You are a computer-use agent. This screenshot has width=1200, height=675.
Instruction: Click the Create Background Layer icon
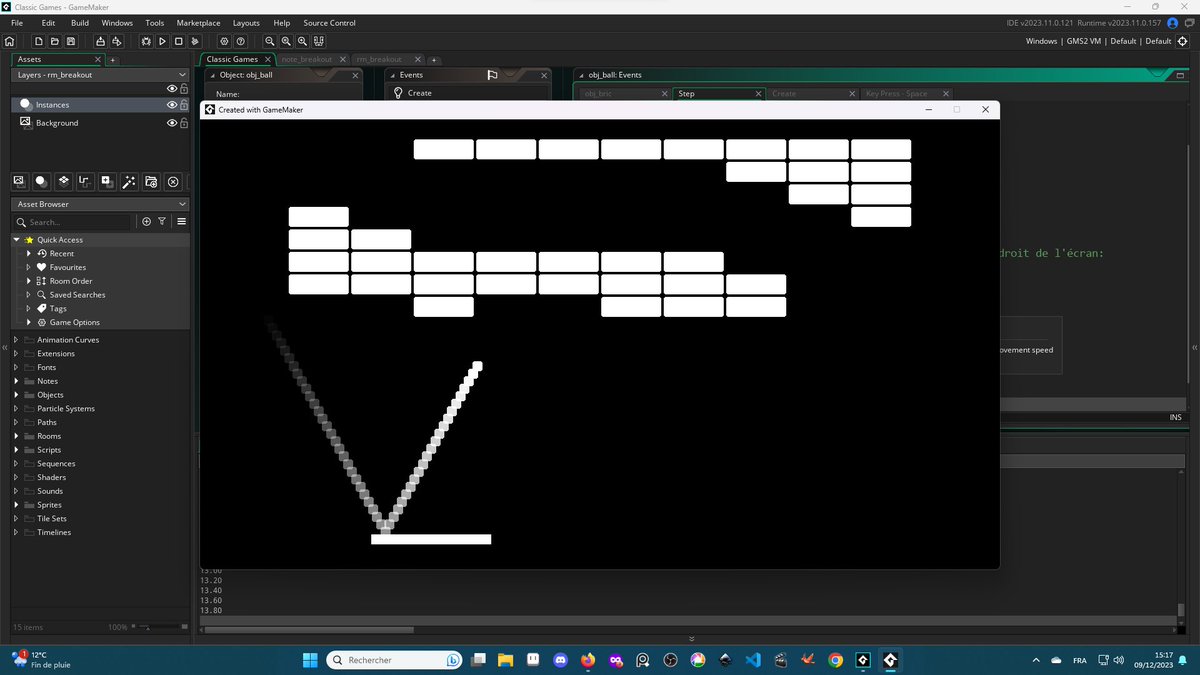pyautogui.click(x=19, y=181)
